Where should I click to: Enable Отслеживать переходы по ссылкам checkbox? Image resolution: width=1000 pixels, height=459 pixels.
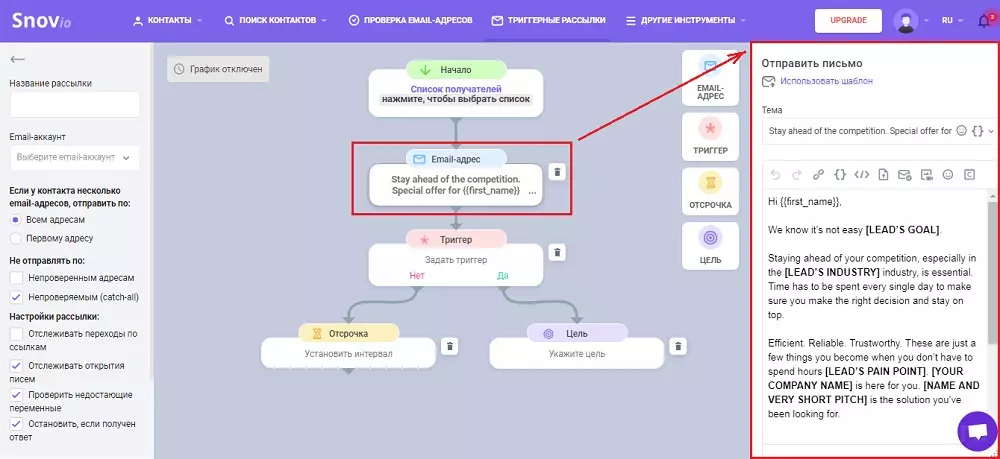[x=17, y=333]
